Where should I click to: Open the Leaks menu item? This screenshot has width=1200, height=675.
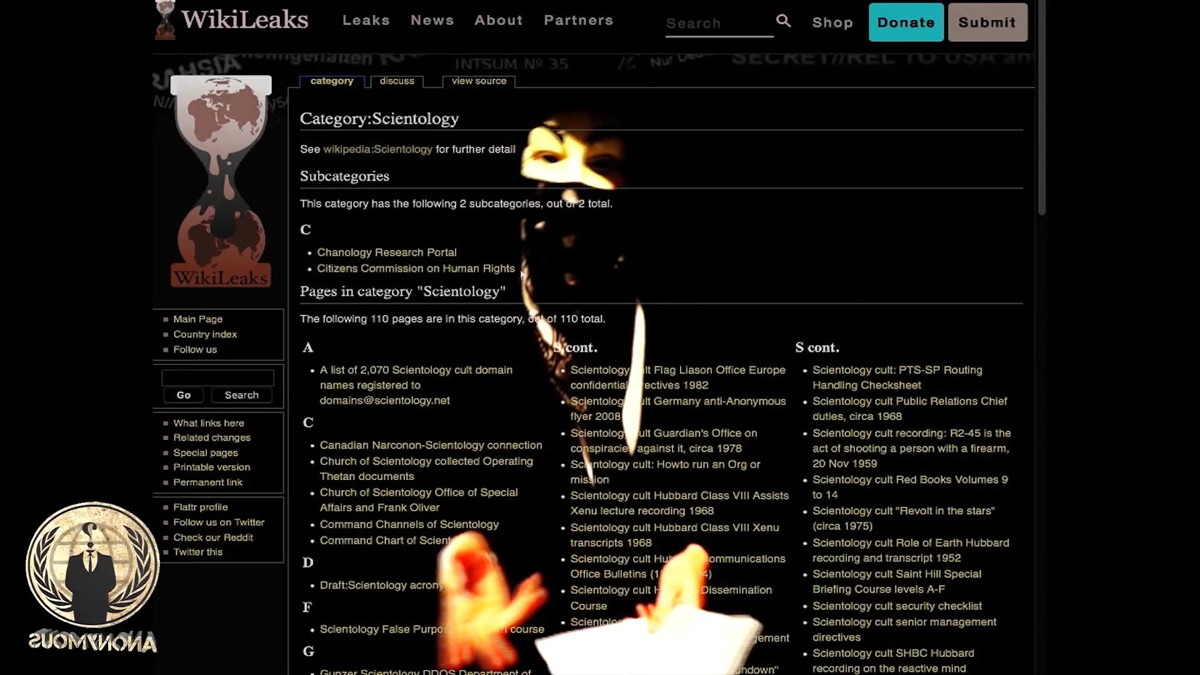coord(366,20)
